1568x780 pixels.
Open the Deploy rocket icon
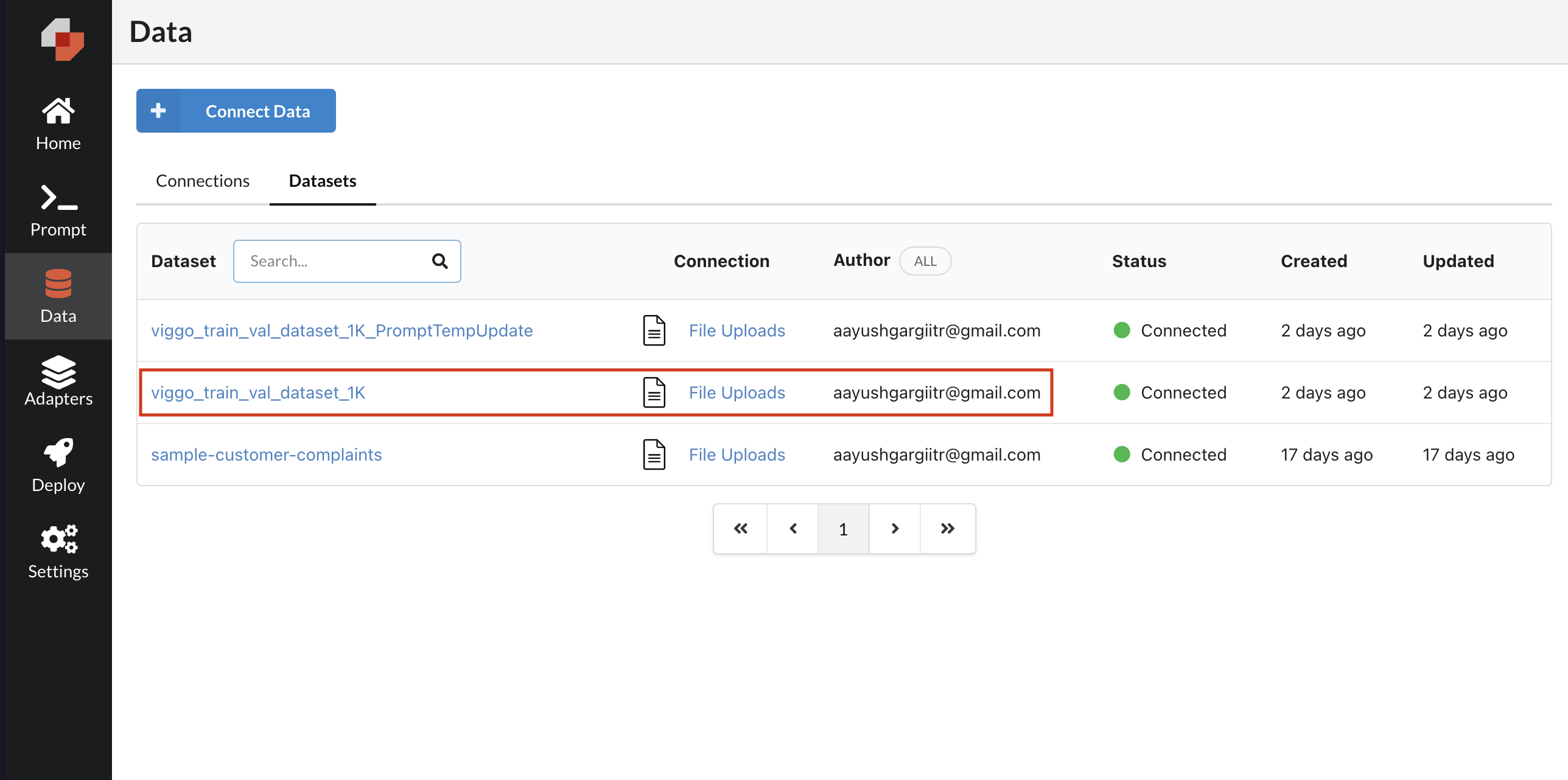[58, 452]
